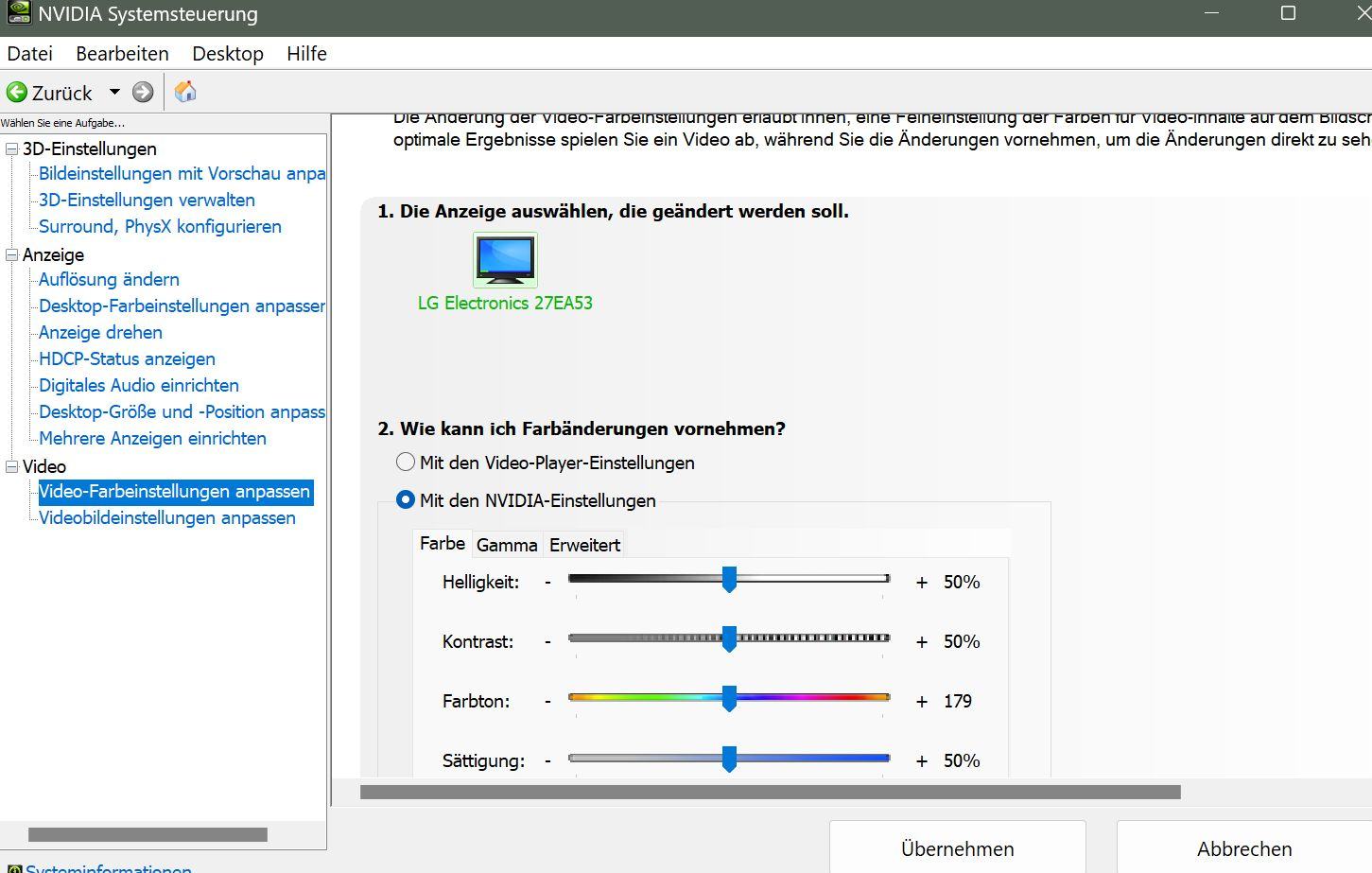
Task: Open Desktop-Größe und -Position anpassen
Action: click(x=182, y=412)
